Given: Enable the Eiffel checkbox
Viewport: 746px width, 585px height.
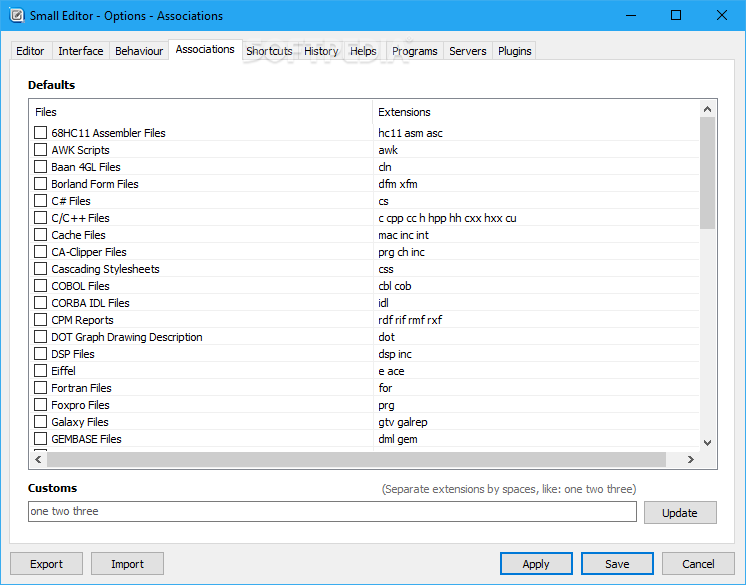Looking at the screenshot, I should tap(40, 371).
